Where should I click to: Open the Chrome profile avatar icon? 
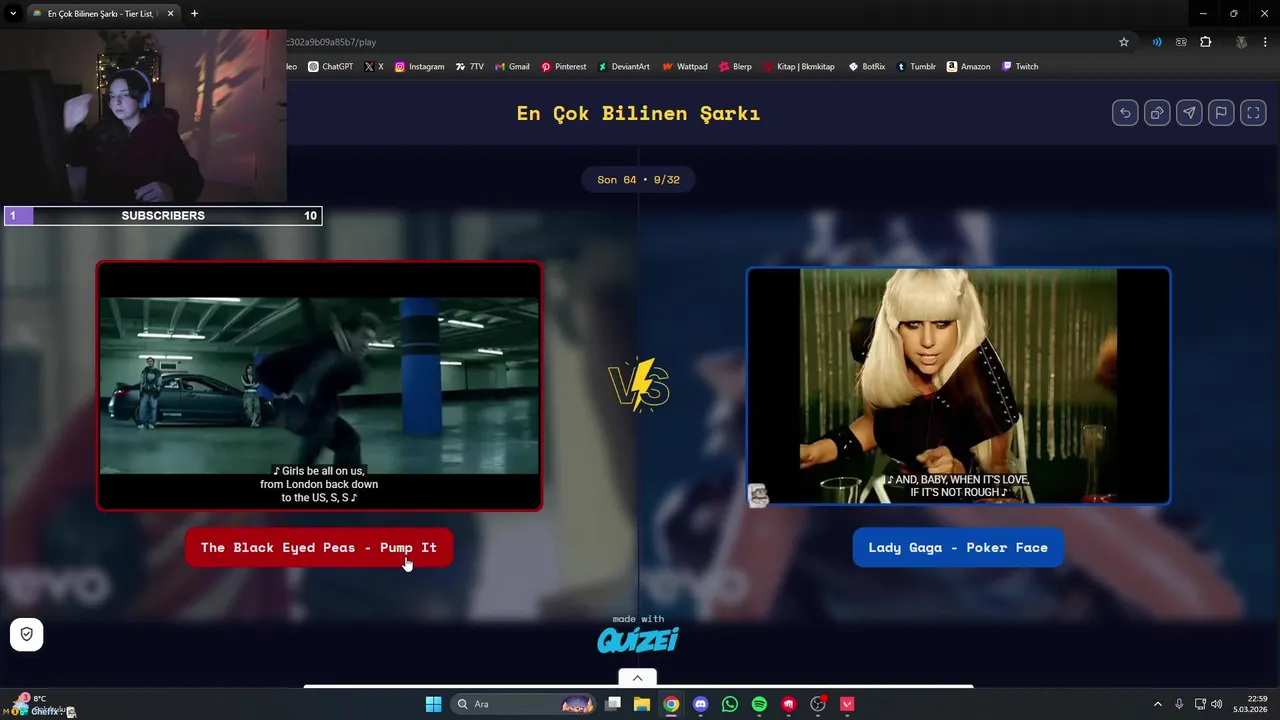click(x=1241, y=42)
